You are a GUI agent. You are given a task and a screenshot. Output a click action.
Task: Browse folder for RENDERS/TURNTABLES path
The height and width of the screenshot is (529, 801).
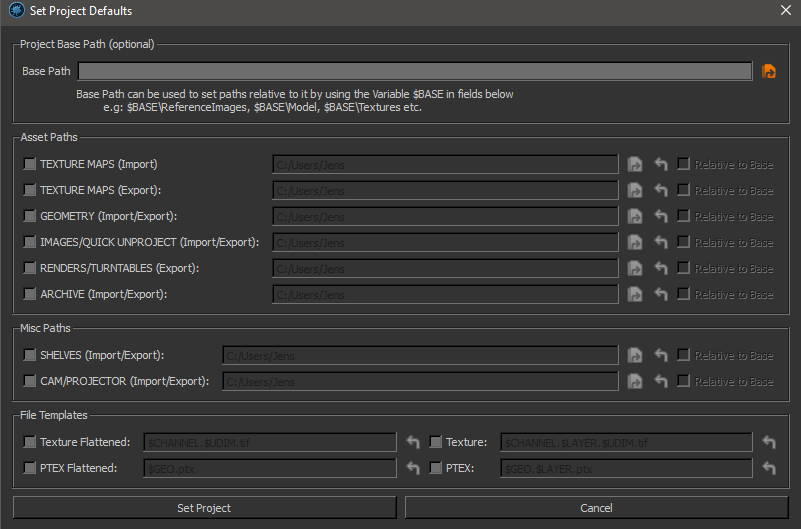pos(635,268)
